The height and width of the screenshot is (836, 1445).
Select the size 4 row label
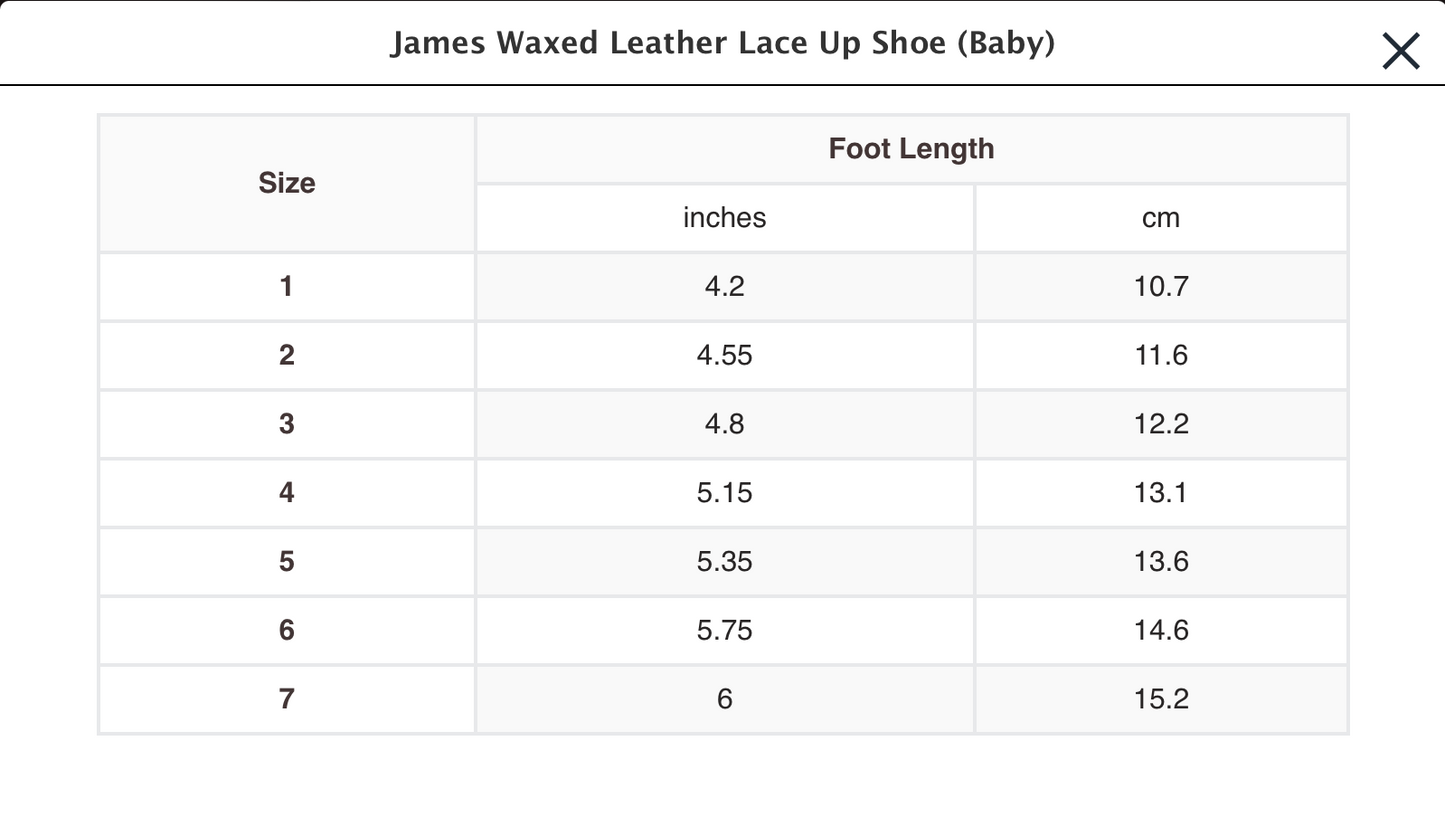287,493
